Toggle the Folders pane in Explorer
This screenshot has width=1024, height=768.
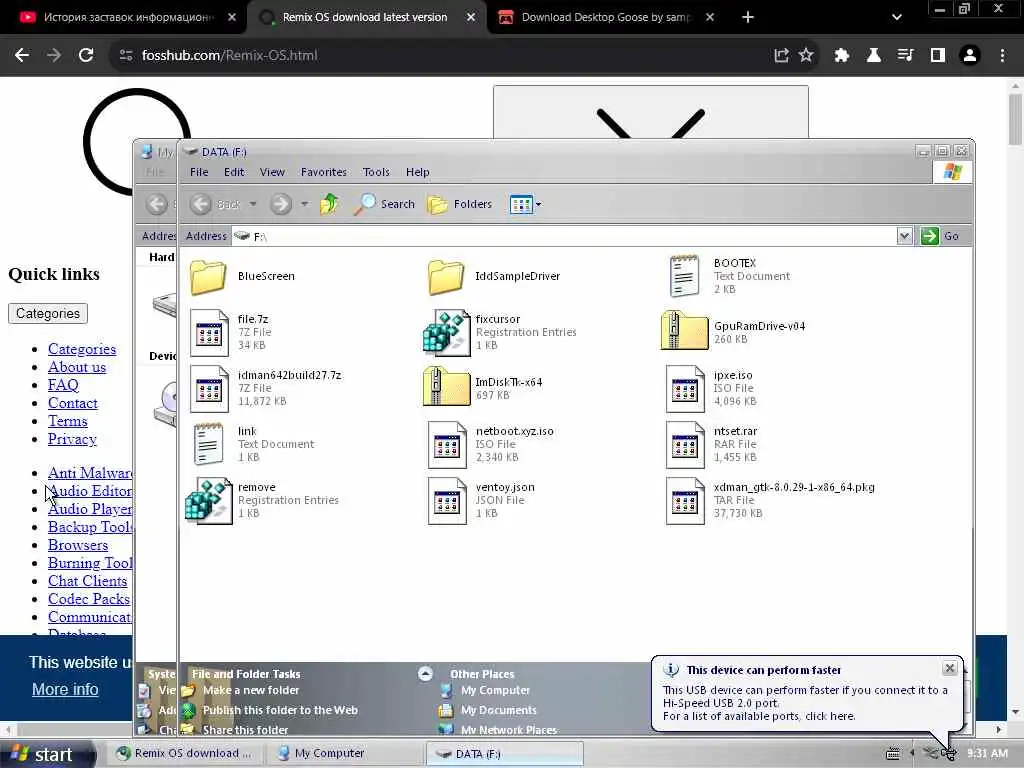459,204
